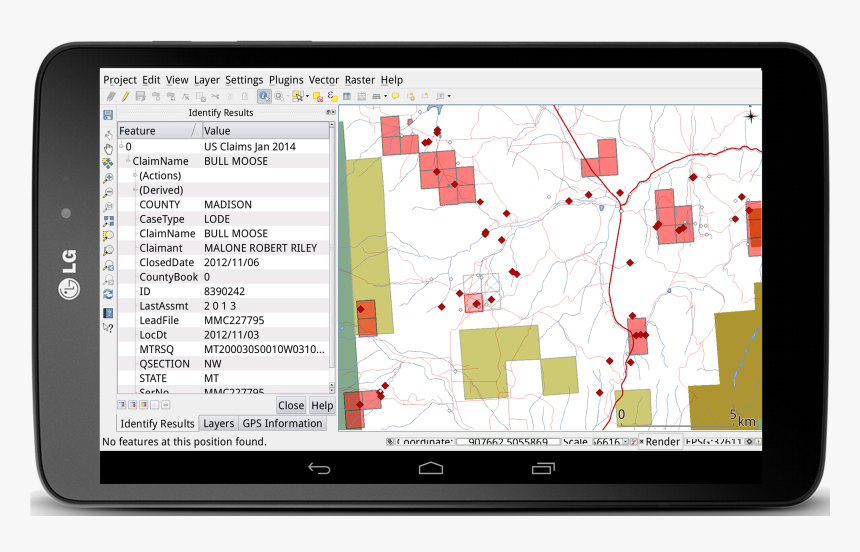
Task: Open the Field Calculator epsilon icon
Action: pos(332,96)
